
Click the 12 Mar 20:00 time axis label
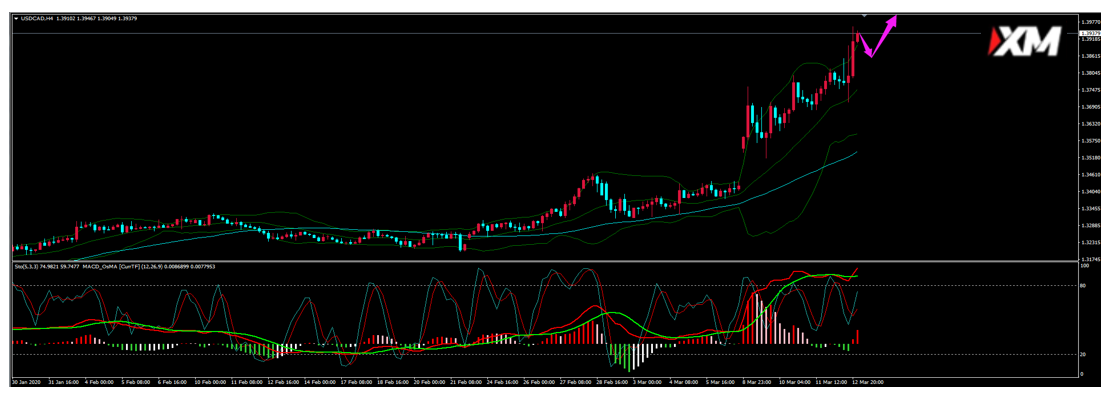click(868, 381)
